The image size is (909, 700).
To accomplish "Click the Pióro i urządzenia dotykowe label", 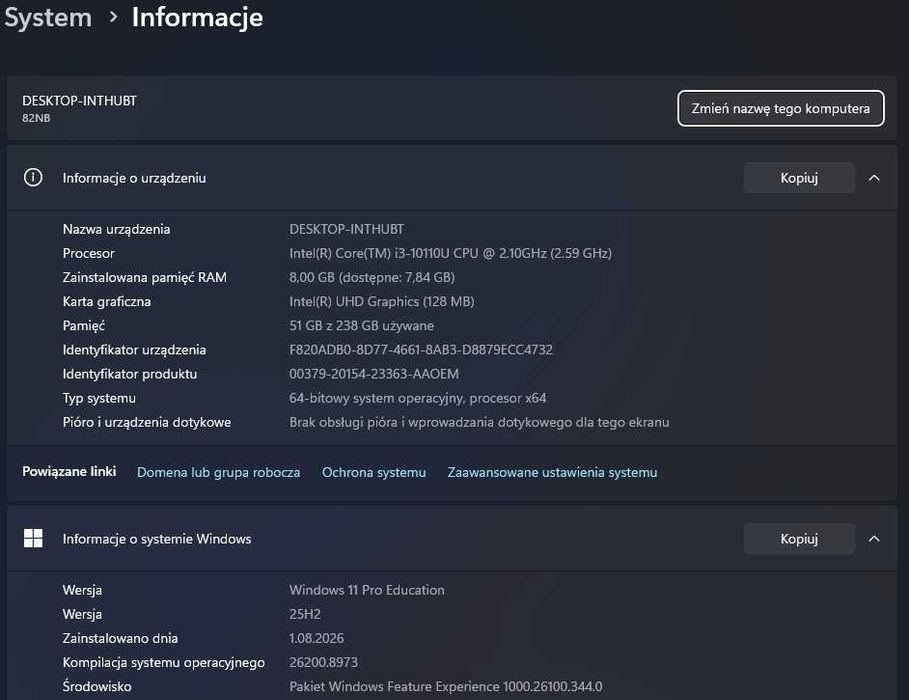I will point(147,422).
